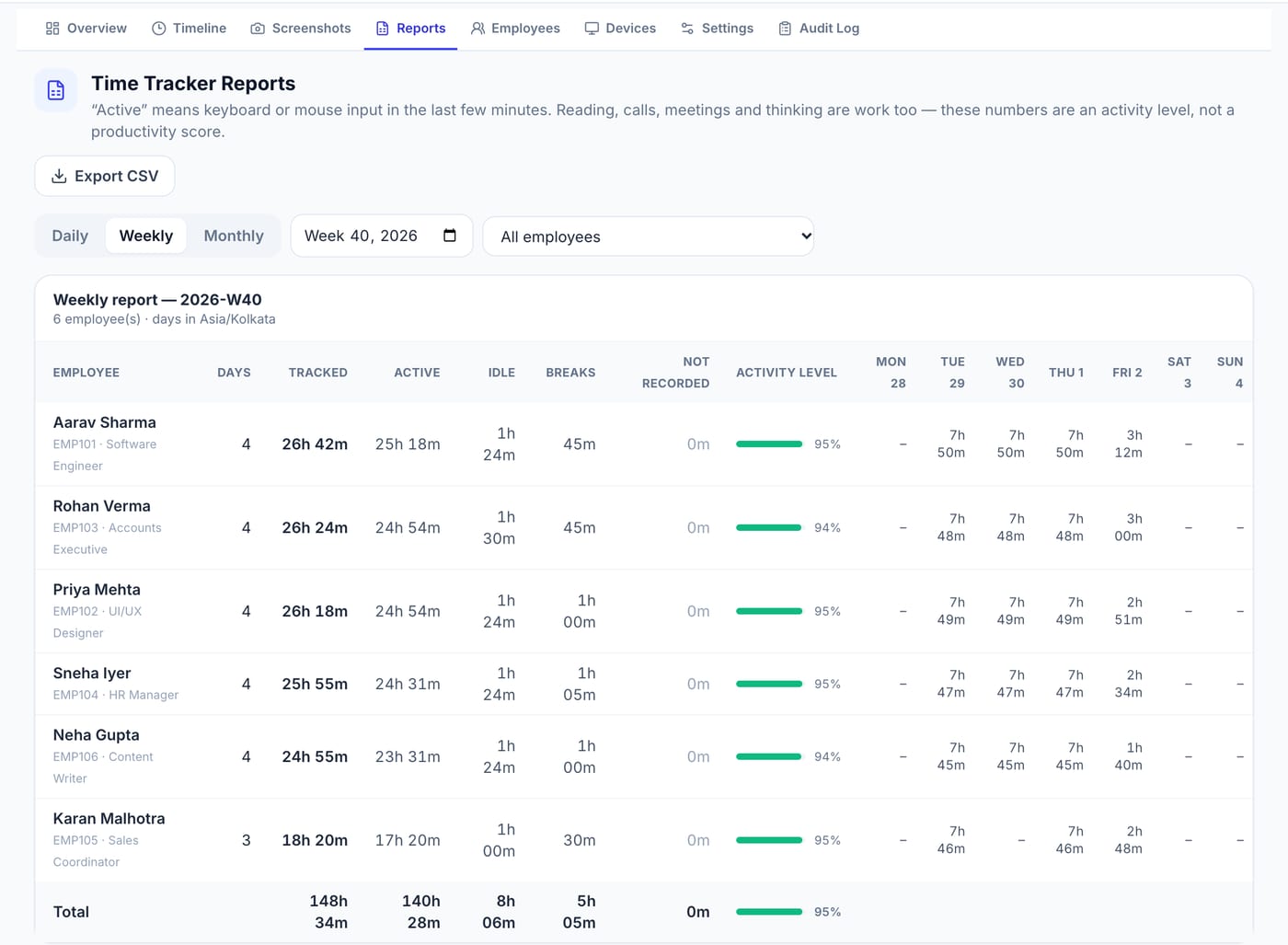This screenshot has height=945, width=1288.
Task: Click the TRACKED column header
Action: pyautogui.click(x=318, y=373)
